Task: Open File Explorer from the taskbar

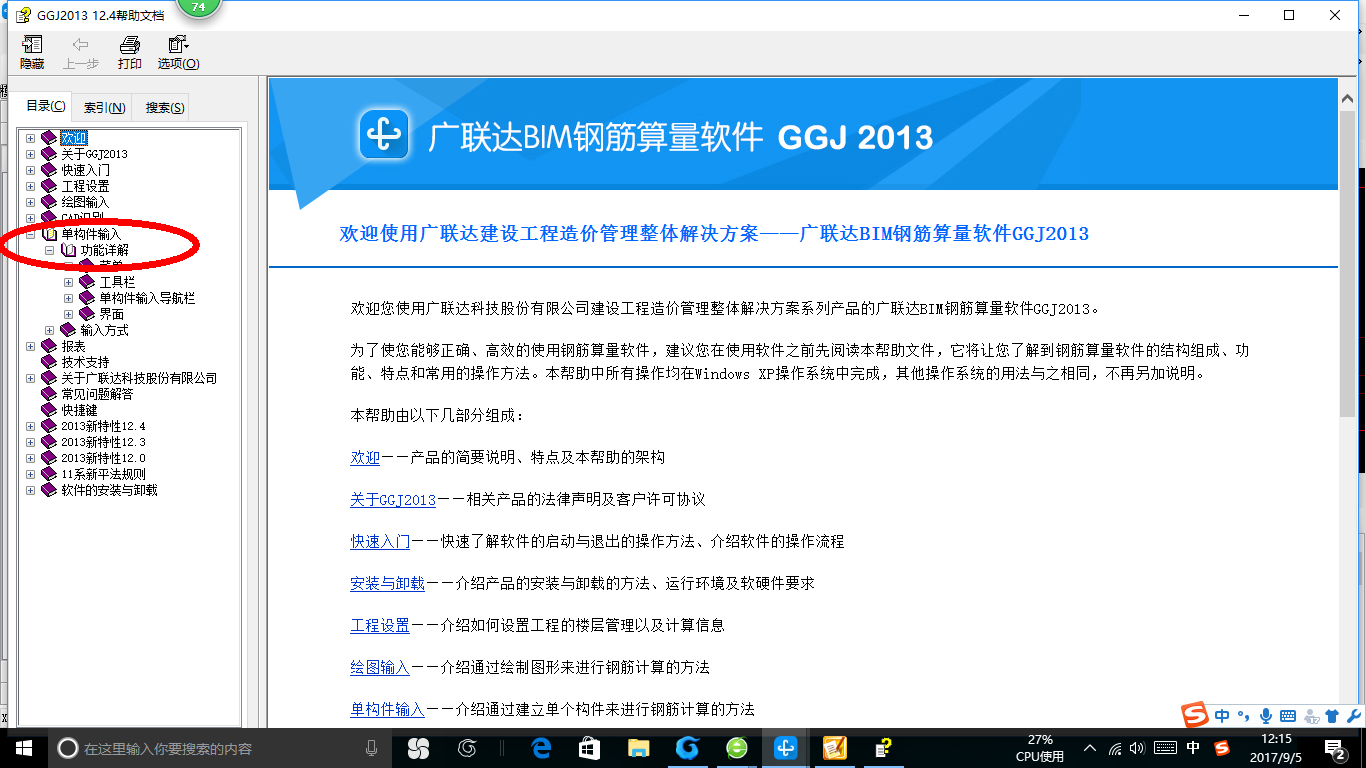Action: 638,748
